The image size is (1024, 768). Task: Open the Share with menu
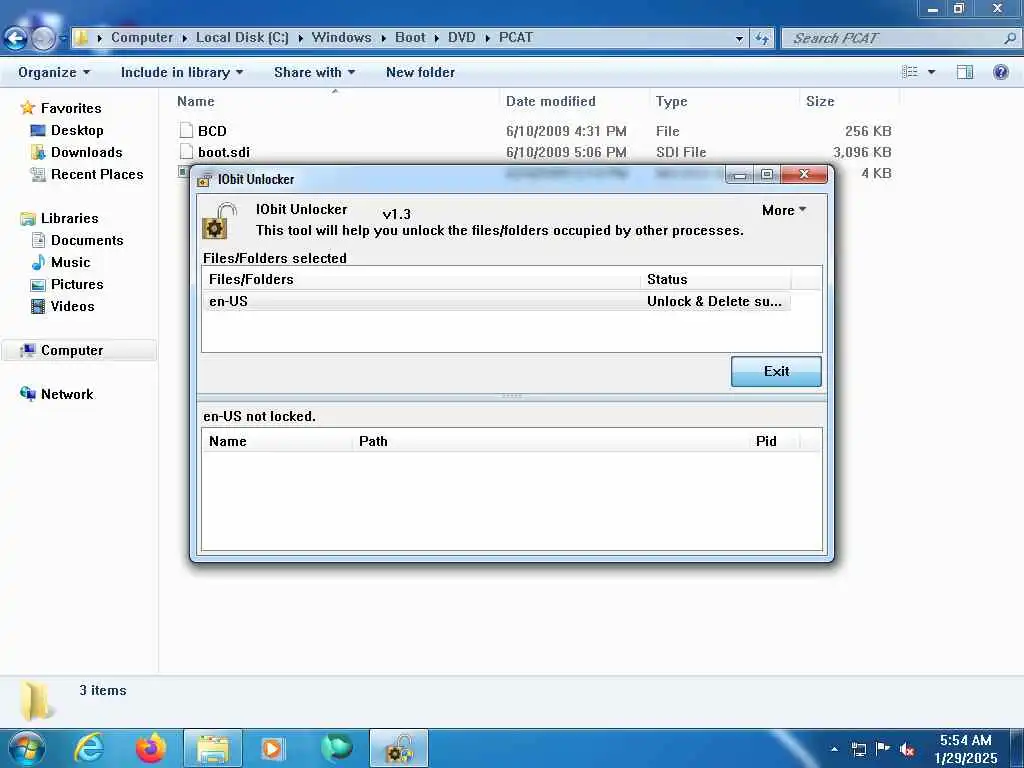(314, 72)
